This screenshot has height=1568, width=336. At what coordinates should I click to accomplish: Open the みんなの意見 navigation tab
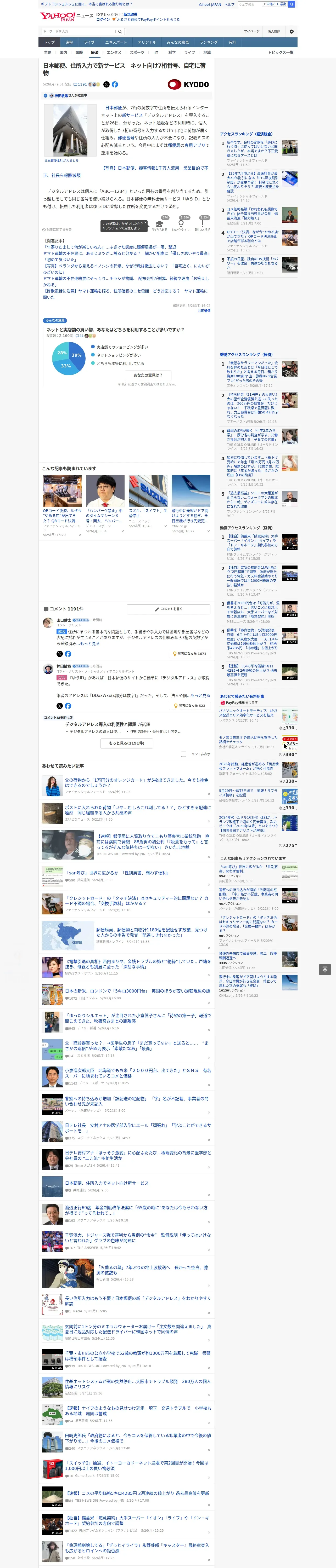[177, 43]
